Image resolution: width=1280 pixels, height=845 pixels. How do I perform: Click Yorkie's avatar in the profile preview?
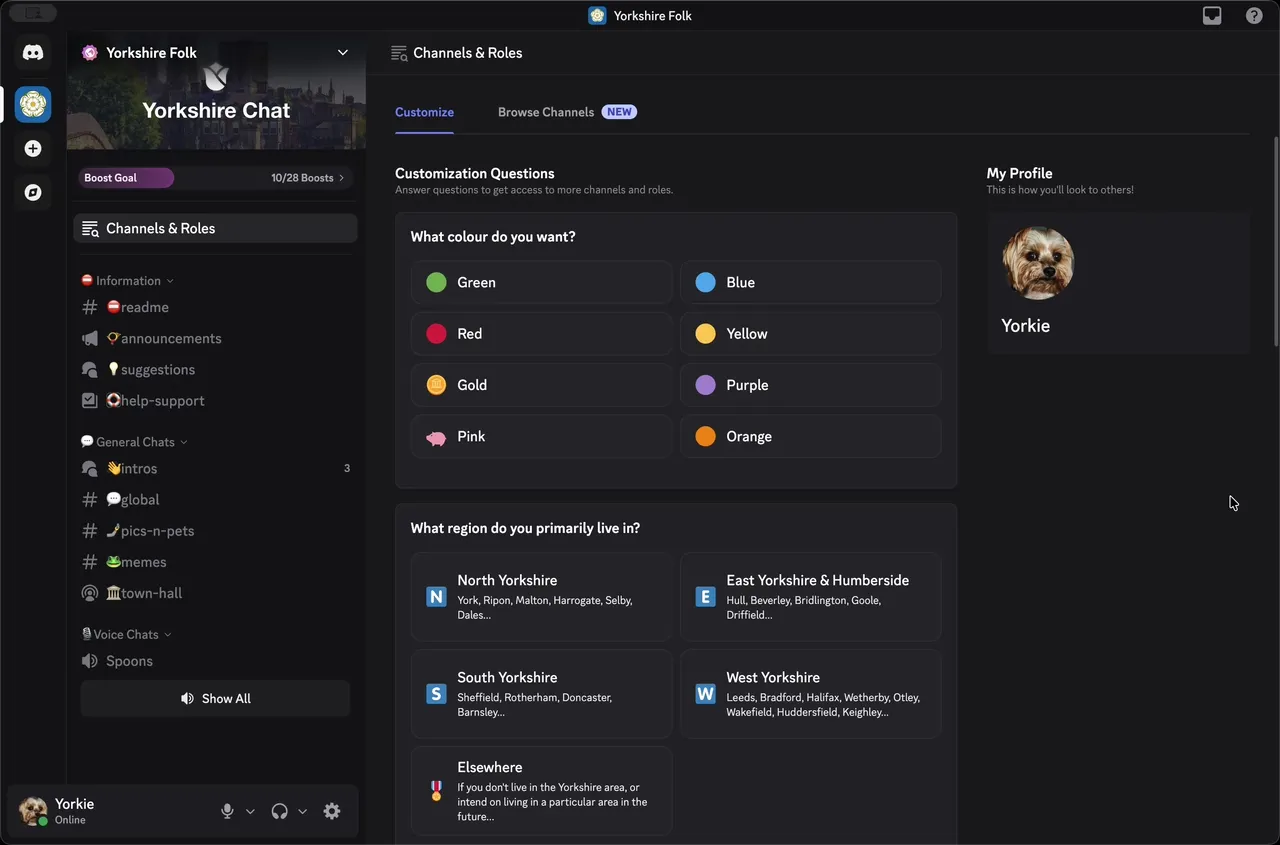click(x=1038, y=262)
